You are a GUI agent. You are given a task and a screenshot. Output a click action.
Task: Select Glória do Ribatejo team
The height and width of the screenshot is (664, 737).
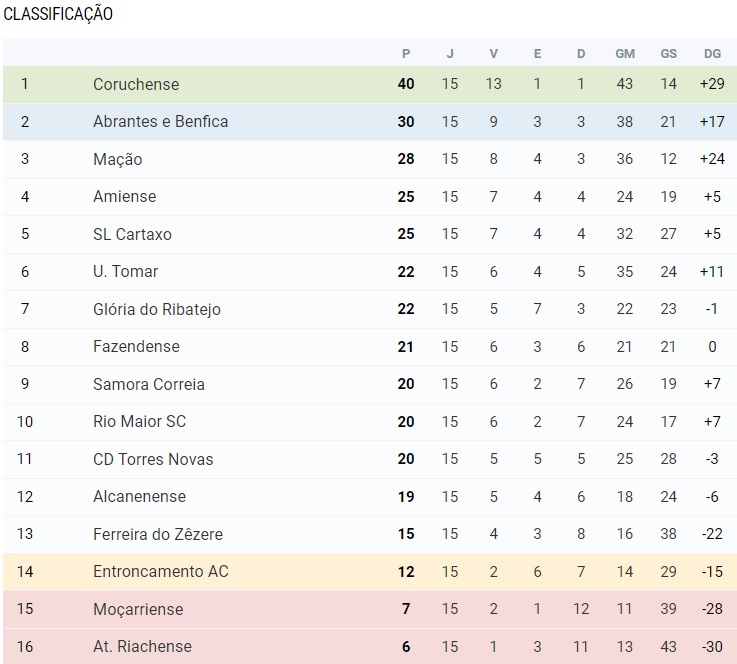156,309
